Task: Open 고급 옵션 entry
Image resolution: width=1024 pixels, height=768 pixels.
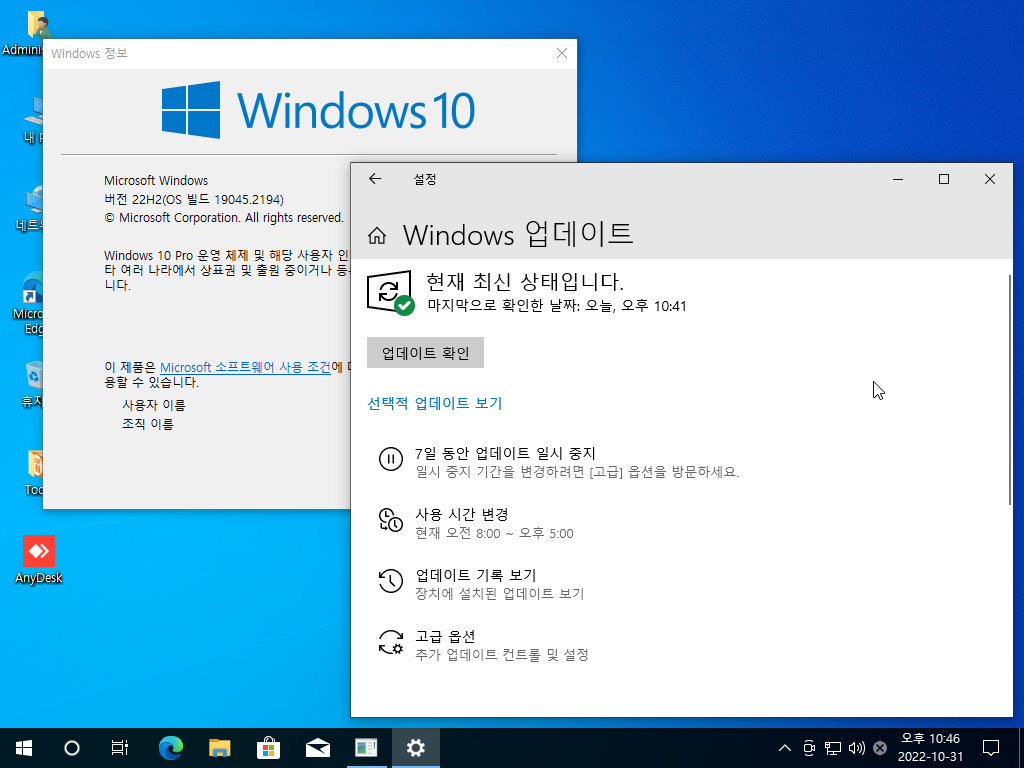Action: point(445,636)
